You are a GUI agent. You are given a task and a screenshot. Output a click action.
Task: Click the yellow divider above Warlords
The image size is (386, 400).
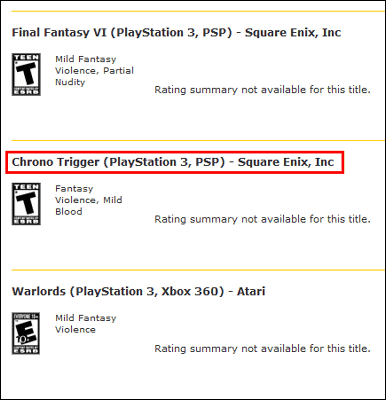point(198,270)
